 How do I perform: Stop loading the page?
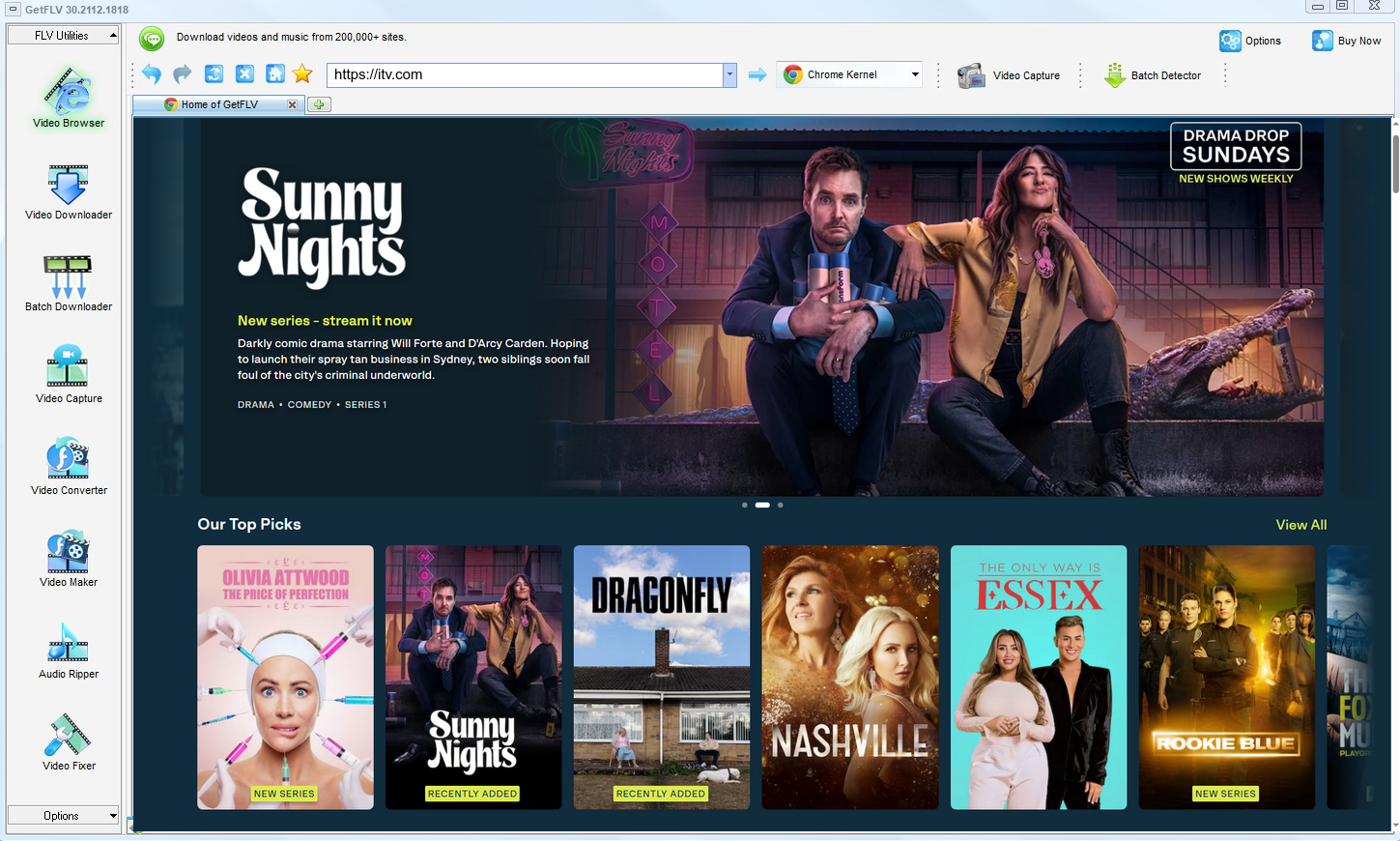[x=244, y=74]
